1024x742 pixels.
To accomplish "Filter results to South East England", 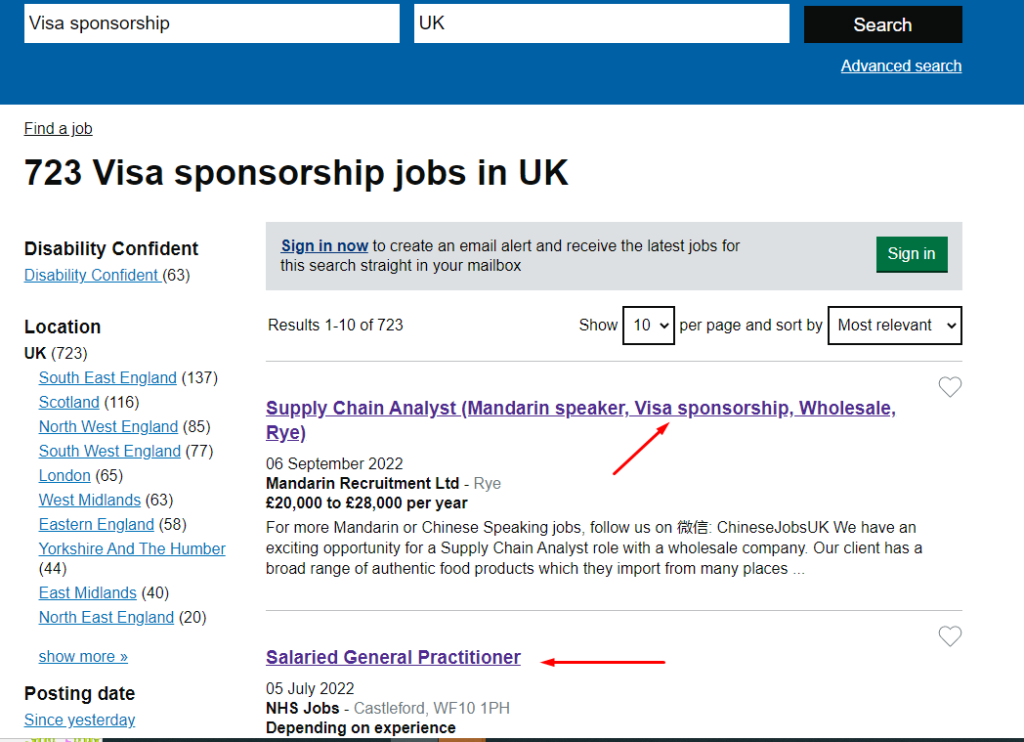I will tap(107, 377).
